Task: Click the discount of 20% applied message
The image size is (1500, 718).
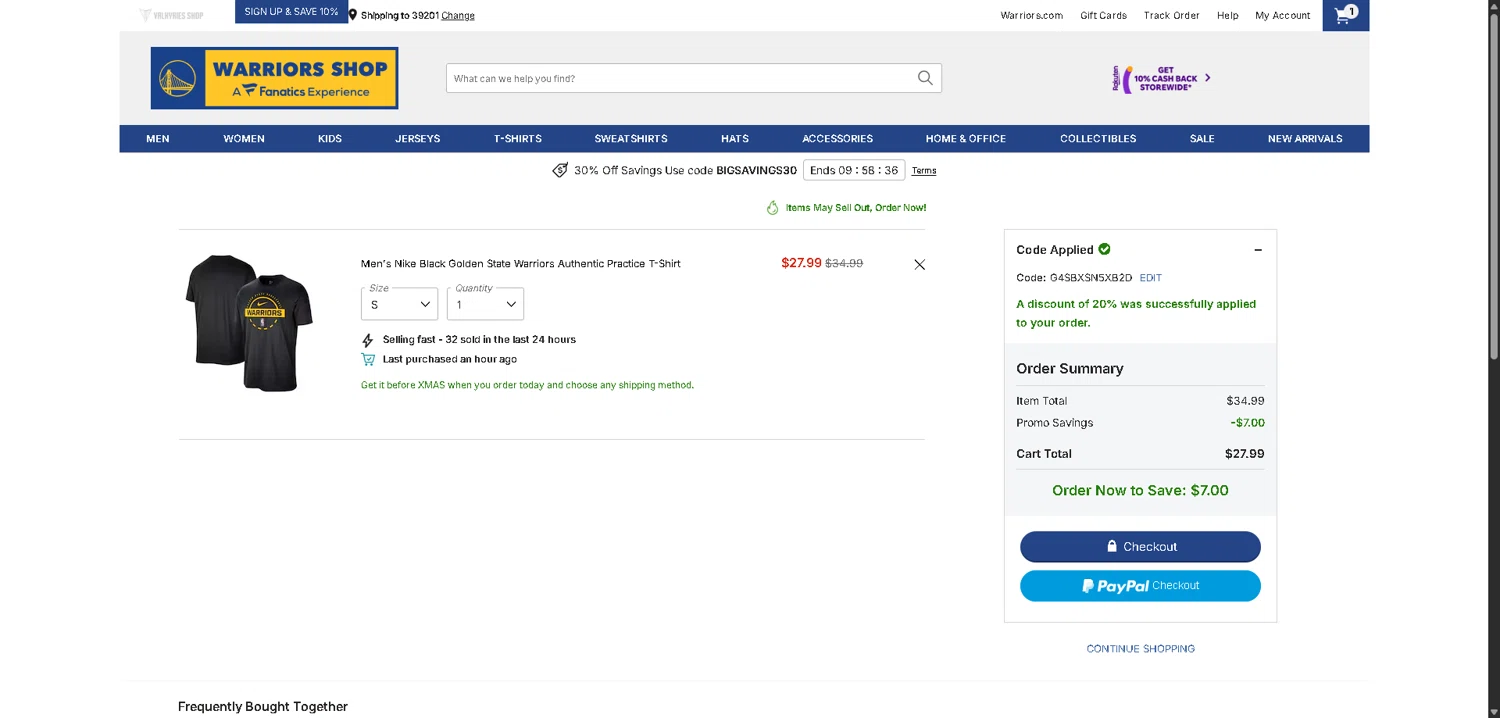Action: (x=1136, y=313)
